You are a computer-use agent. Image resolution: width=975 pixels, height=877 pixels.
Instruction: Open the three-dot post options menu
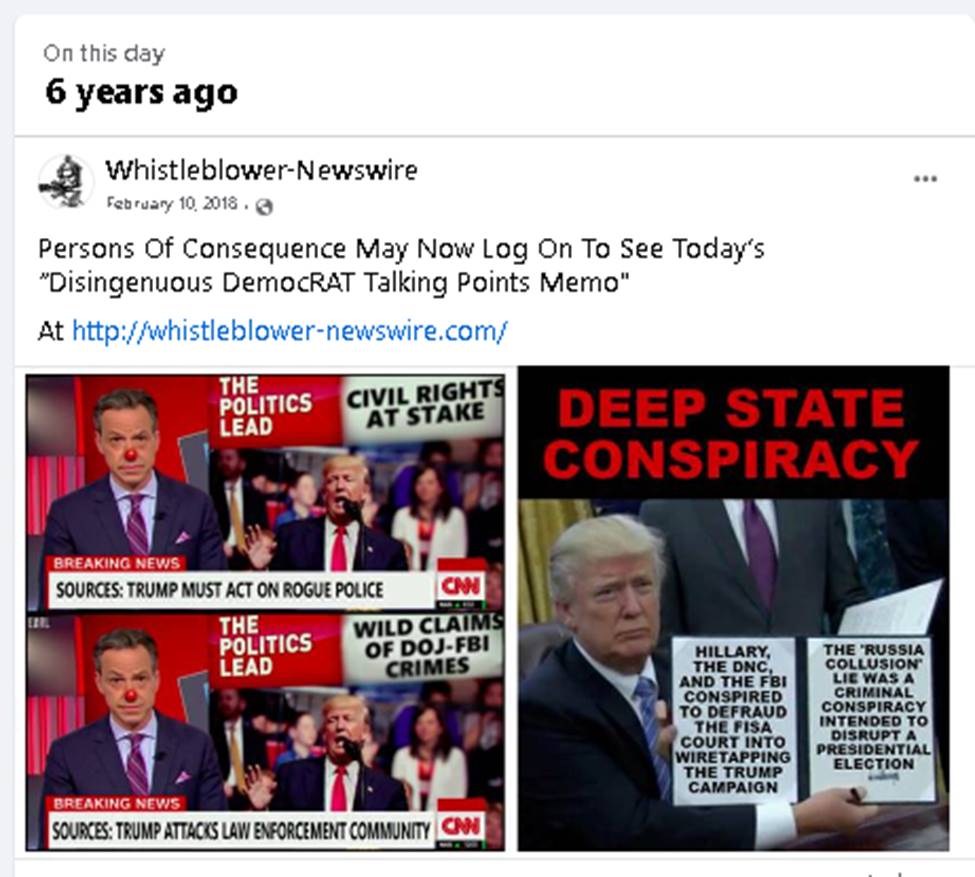point(925,179)
